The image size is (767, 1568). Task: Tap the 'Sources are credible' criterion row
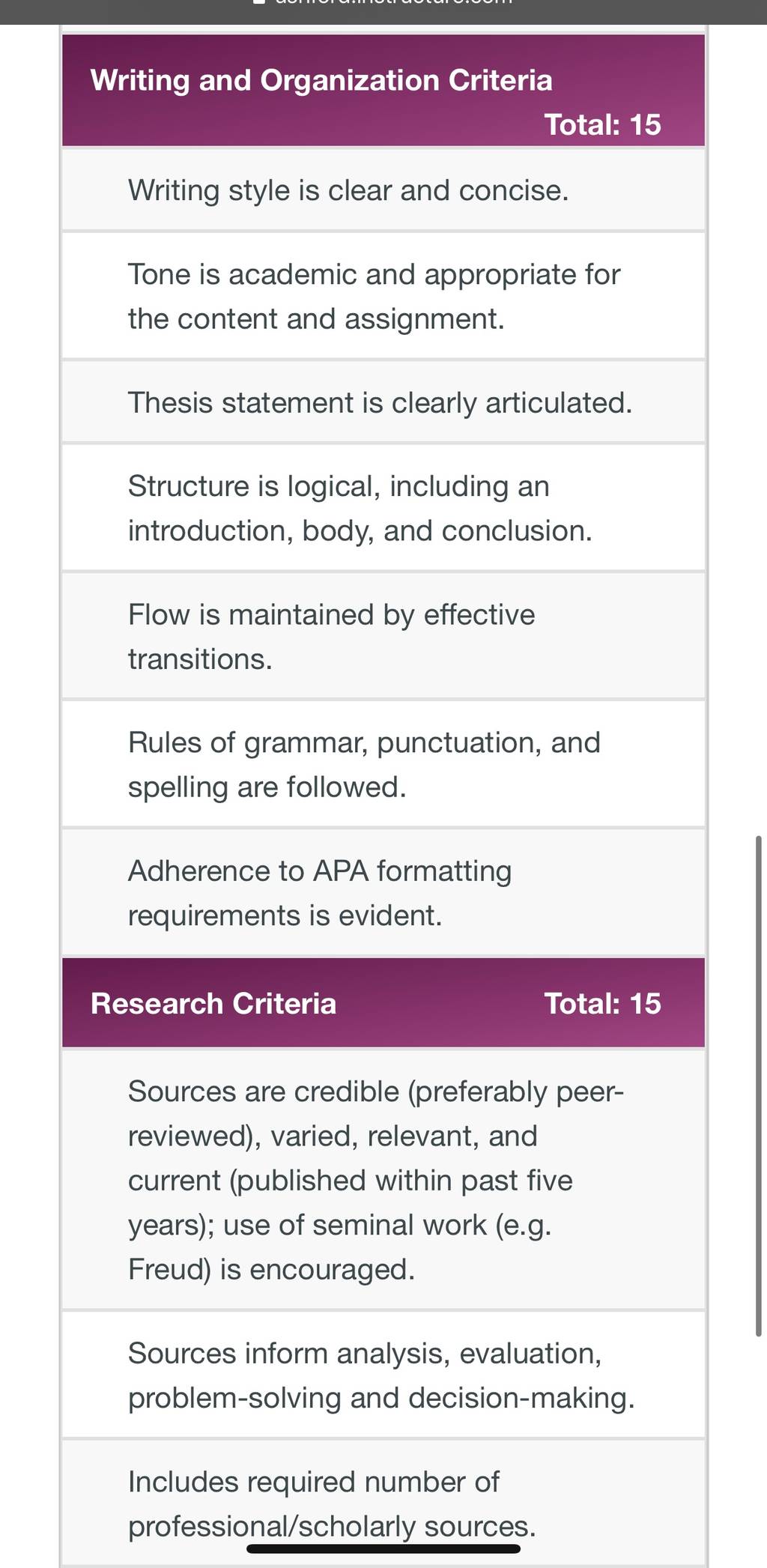click(x=383, y=1180)
